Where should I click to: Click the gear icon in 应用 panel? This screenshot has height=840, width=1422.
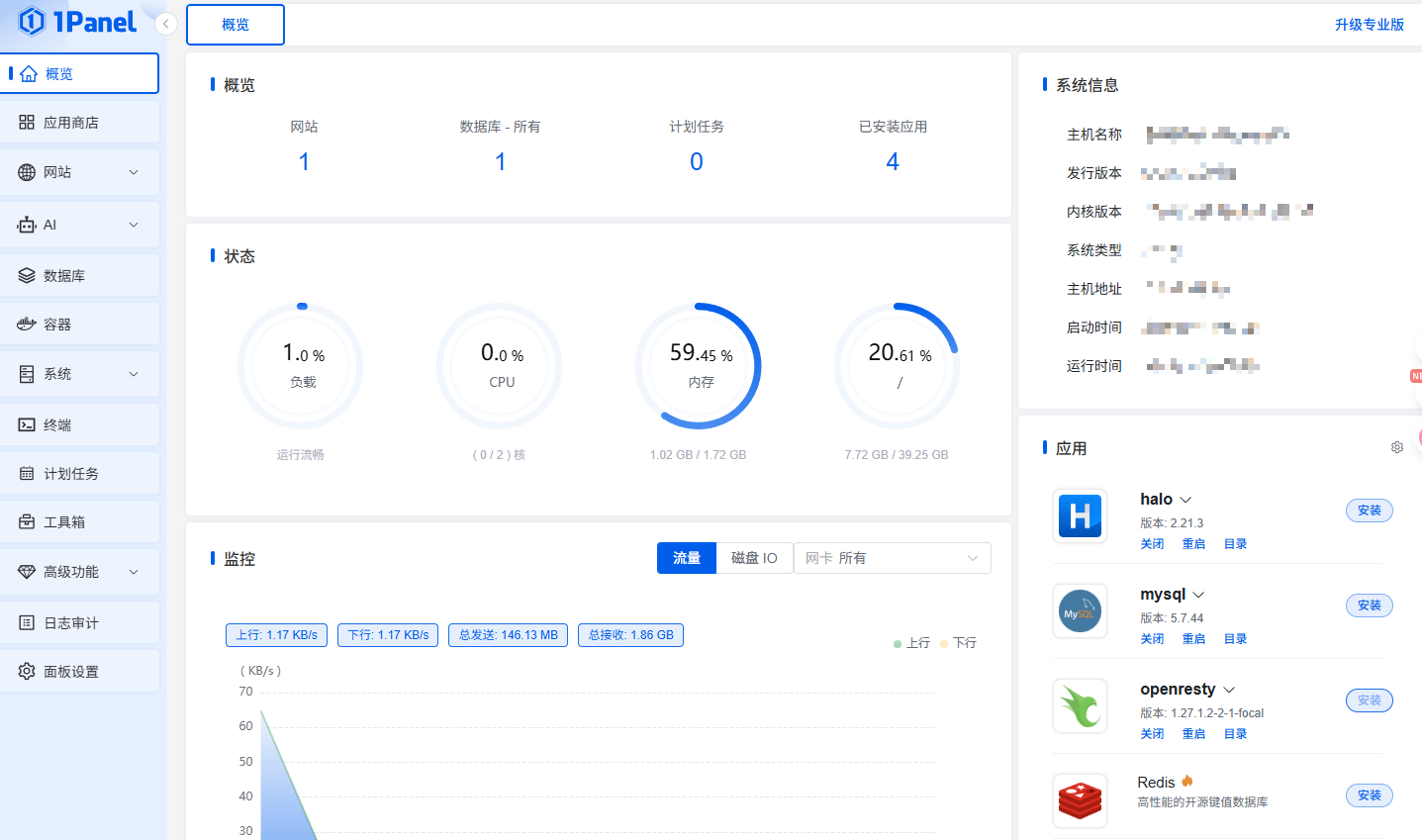[x=1396, y=447]
